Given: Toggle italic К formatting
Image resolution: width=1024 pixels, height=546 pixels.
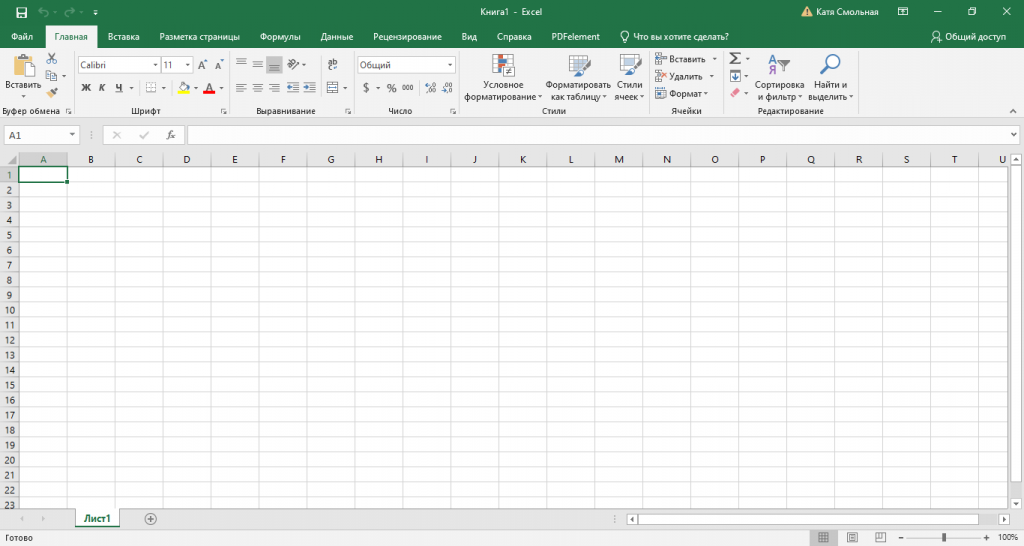Looking at the screenshot, I should [x=102, y=88].
